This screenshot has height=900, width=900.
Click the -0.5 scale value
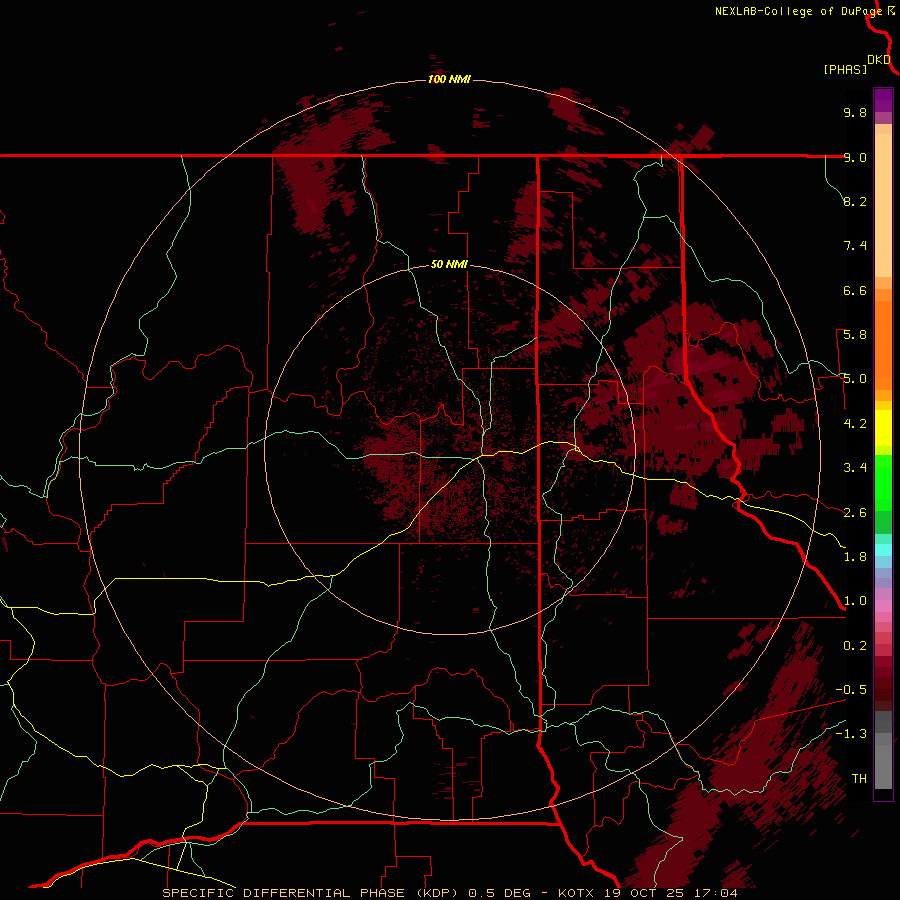(x=851, y=690)
